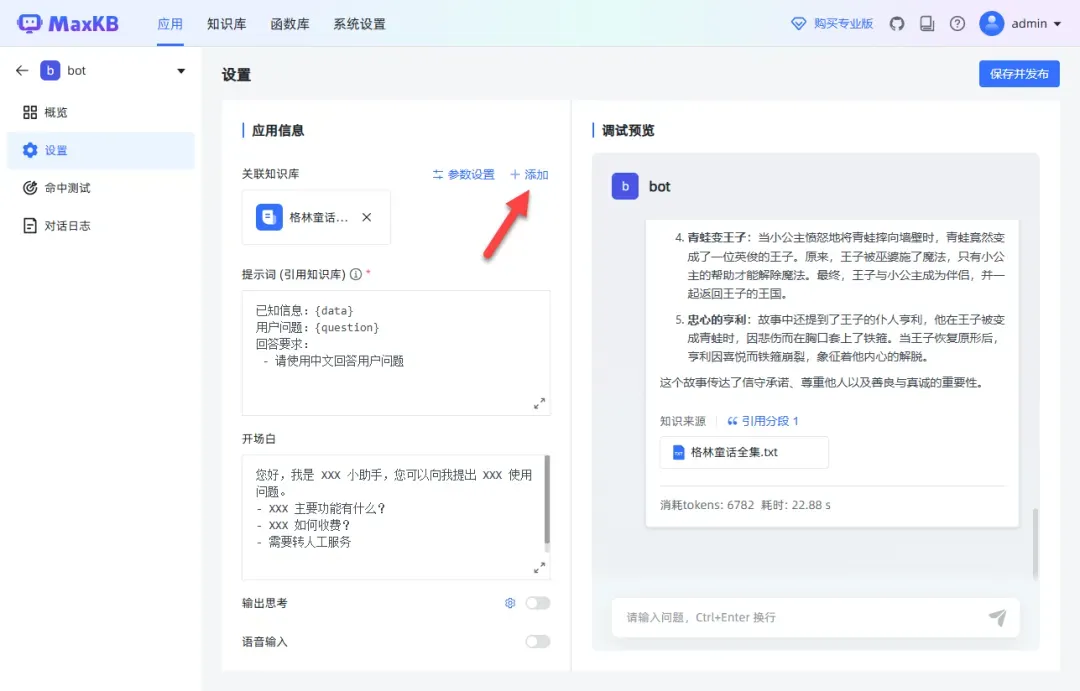Viewport: 1080px width, 691px height.
Task: Click the 设置 gear icon in sidebar
Action: click(x=30, y=150)
